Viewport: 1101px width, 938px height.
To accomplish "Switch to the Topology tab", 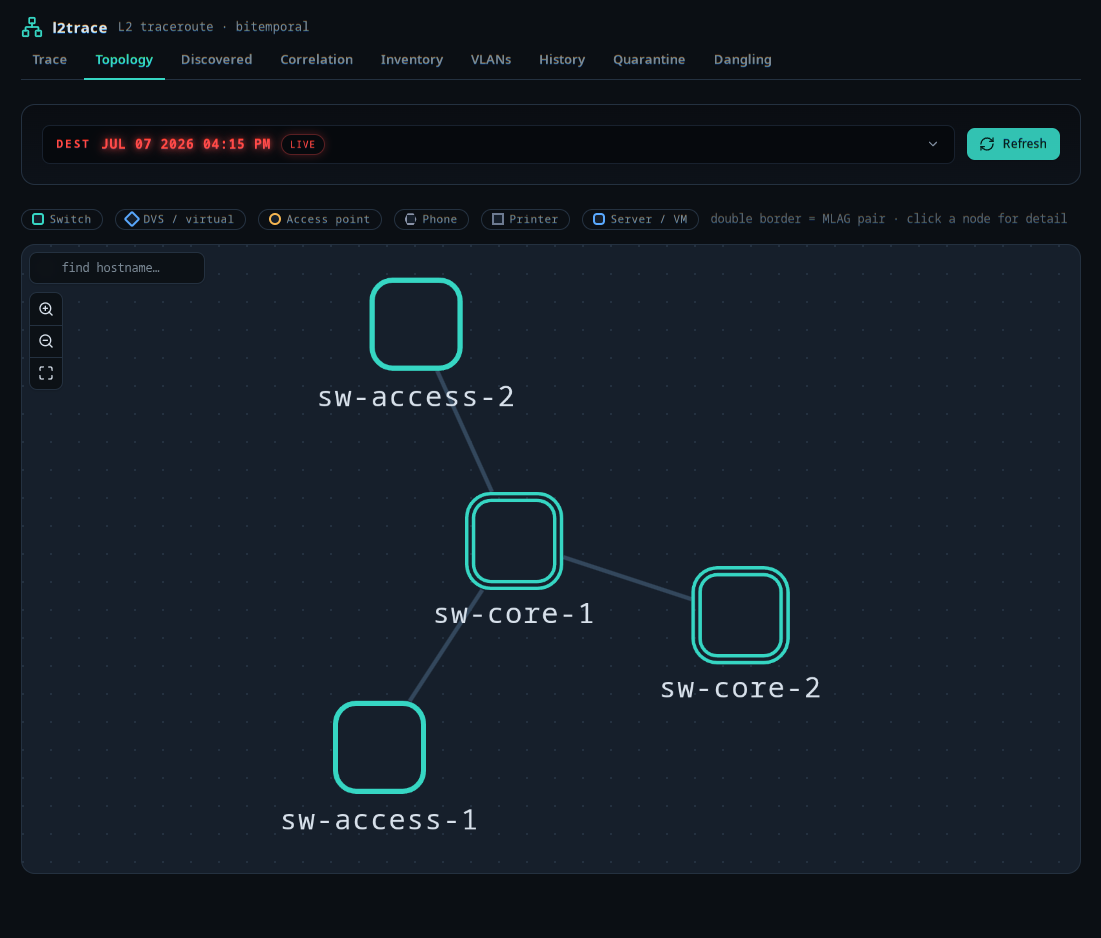I will (x=124, y=60).
